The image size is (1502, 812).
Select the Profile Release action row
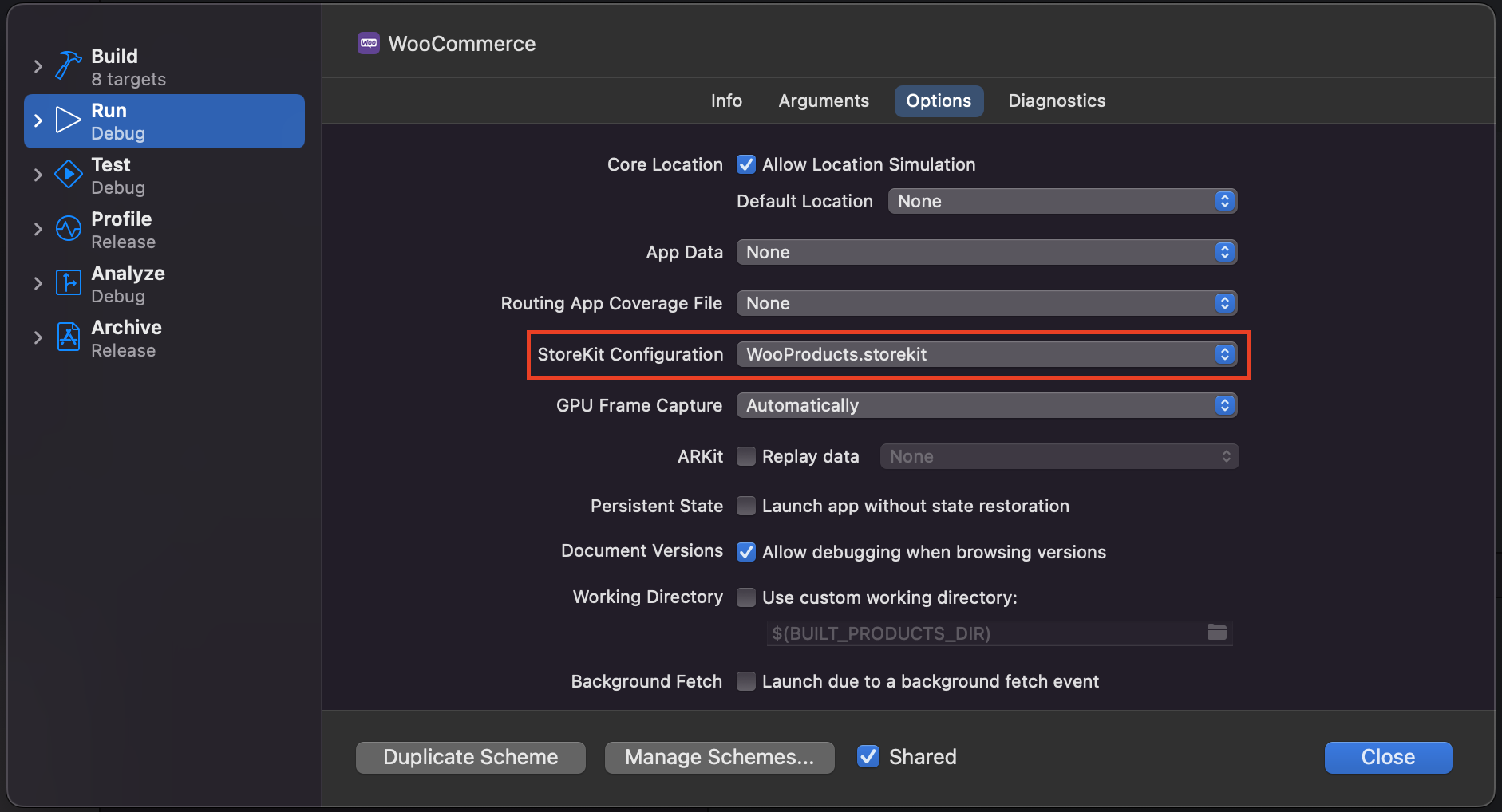164,230
